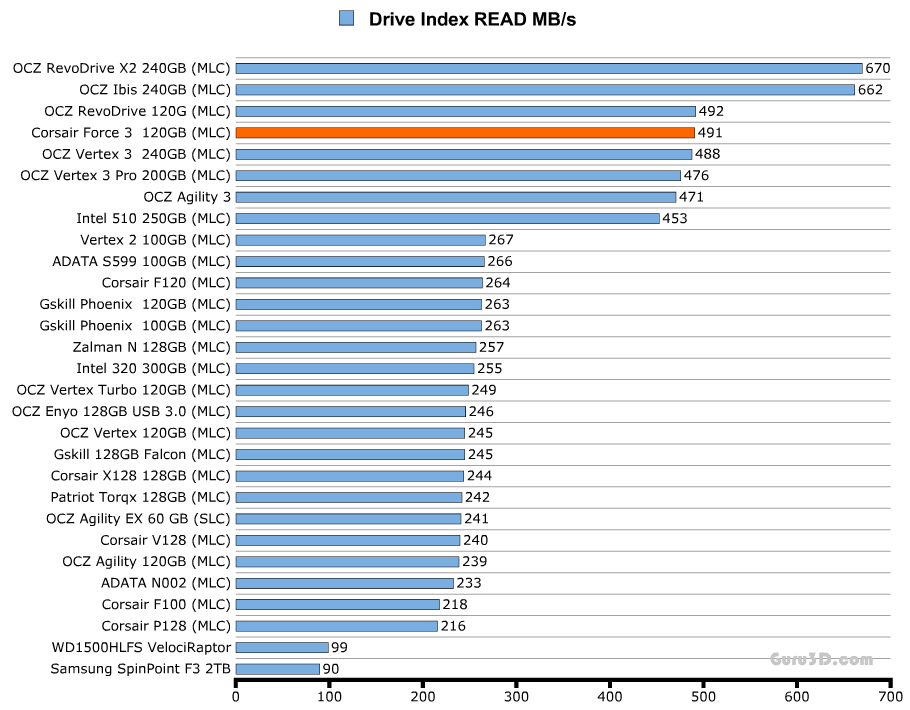This screenshot has height=710, width=910.
Task: Click the Zalman N 128GB bar
Action: click(x=355, y=347)
